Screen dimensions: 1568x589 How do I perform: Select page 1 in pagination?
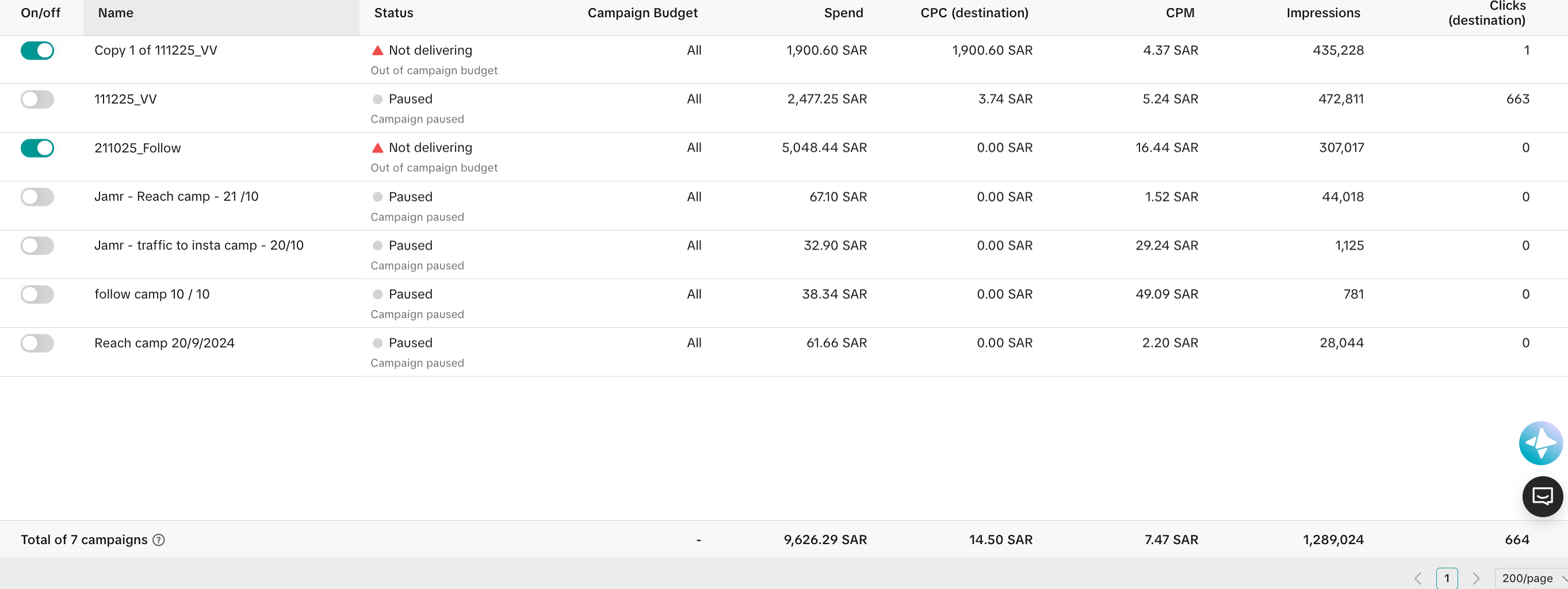tap(1446, 578)
